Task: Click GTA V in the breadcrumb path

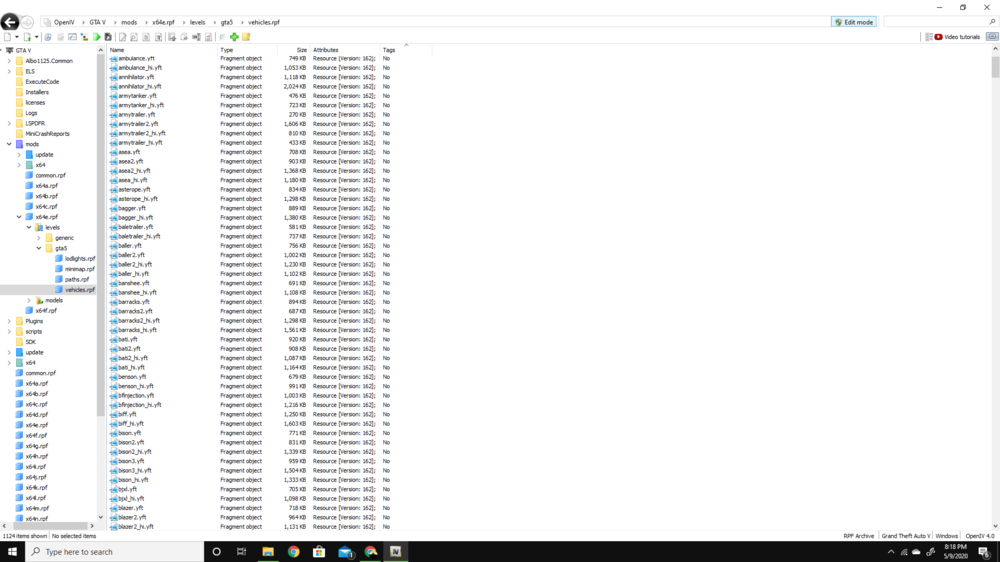Action: coord(98,22)
